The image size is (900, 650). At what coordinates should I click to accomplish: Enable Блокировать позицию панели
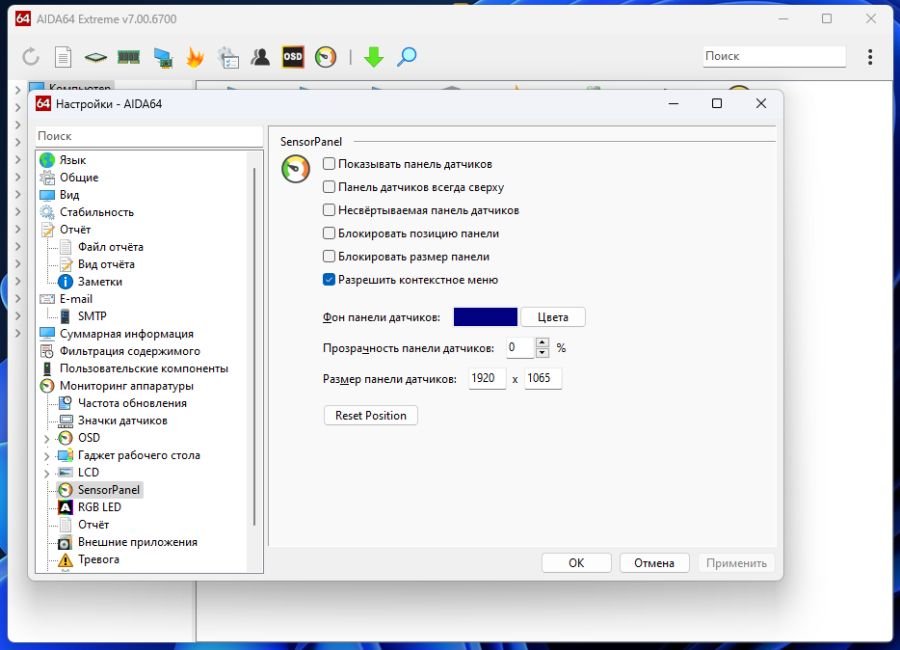(329, 233)
